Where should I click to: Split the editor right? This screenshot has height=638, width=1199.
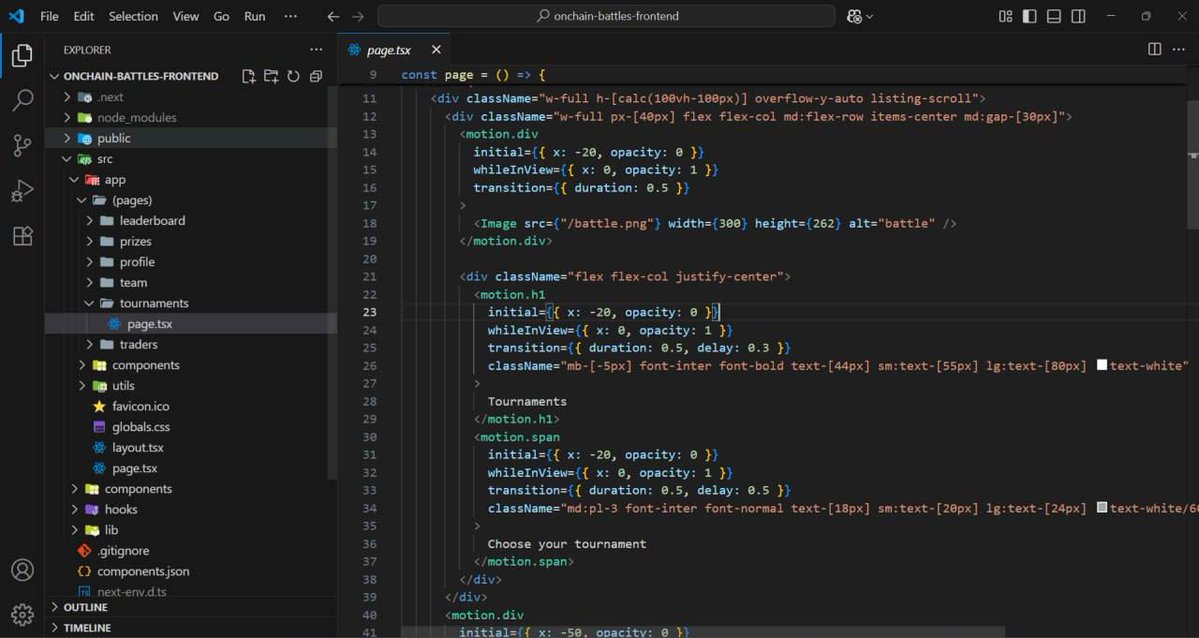(1155, 49)
